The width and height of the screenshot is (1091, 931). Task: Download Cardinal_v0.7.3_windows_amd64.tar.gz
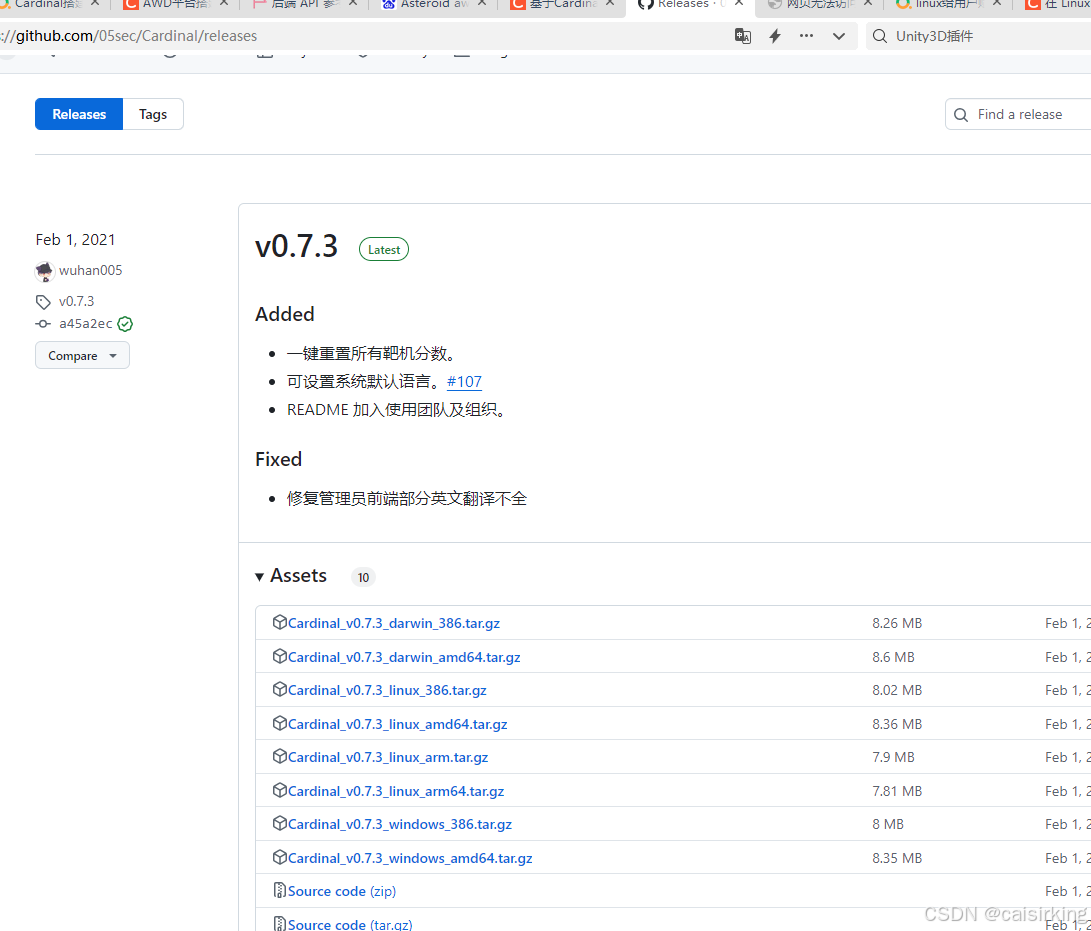coord(411,858)
